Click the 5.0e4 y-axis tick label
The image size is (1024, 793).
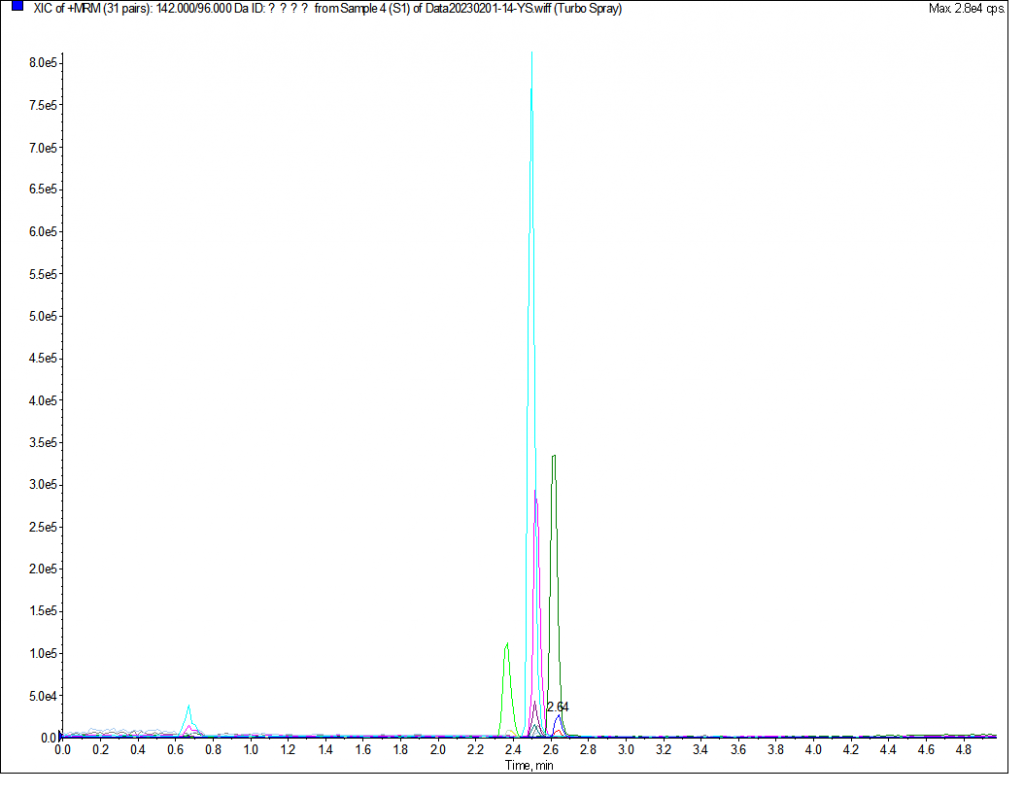[43, 696]
